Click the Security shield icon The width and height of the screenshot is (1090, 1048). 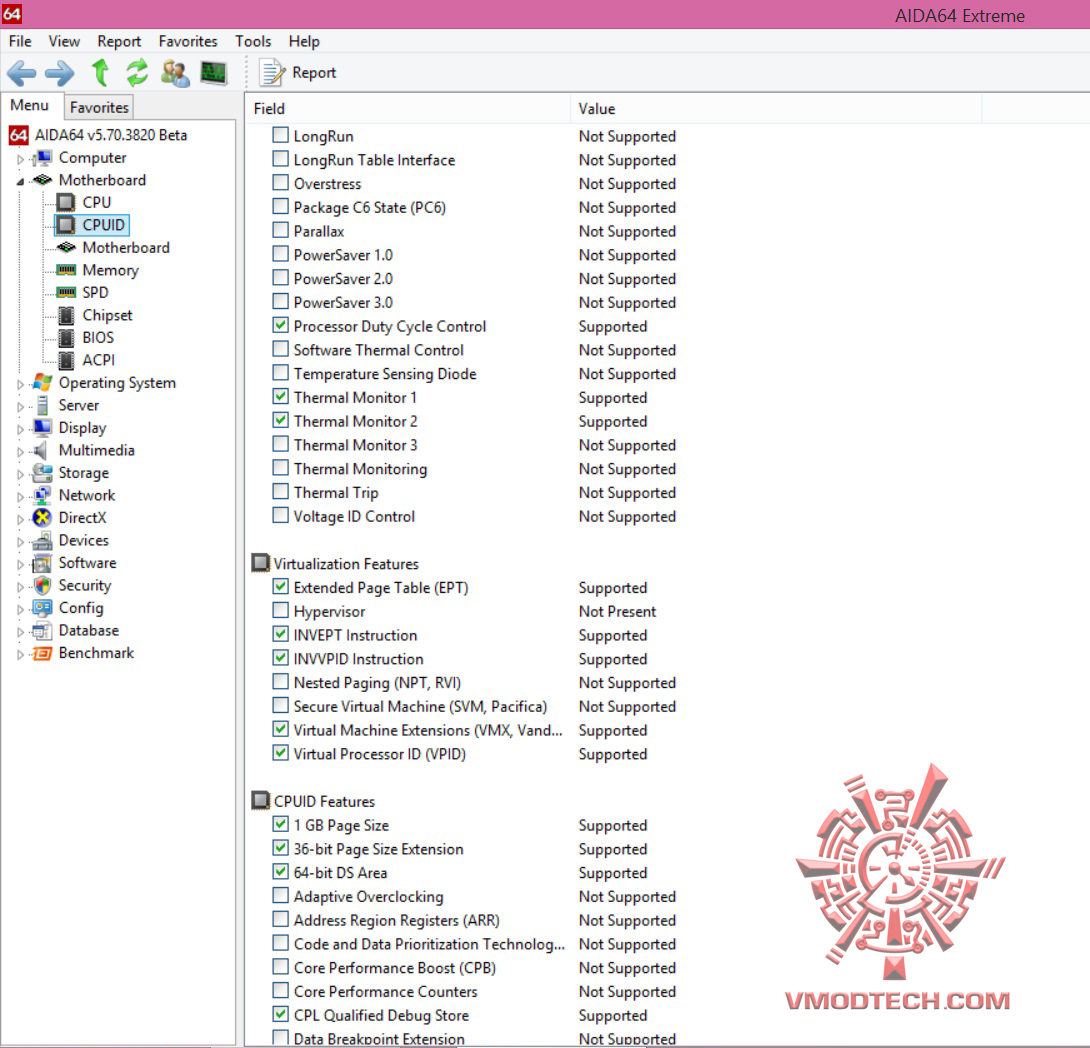tap(42, 585)
